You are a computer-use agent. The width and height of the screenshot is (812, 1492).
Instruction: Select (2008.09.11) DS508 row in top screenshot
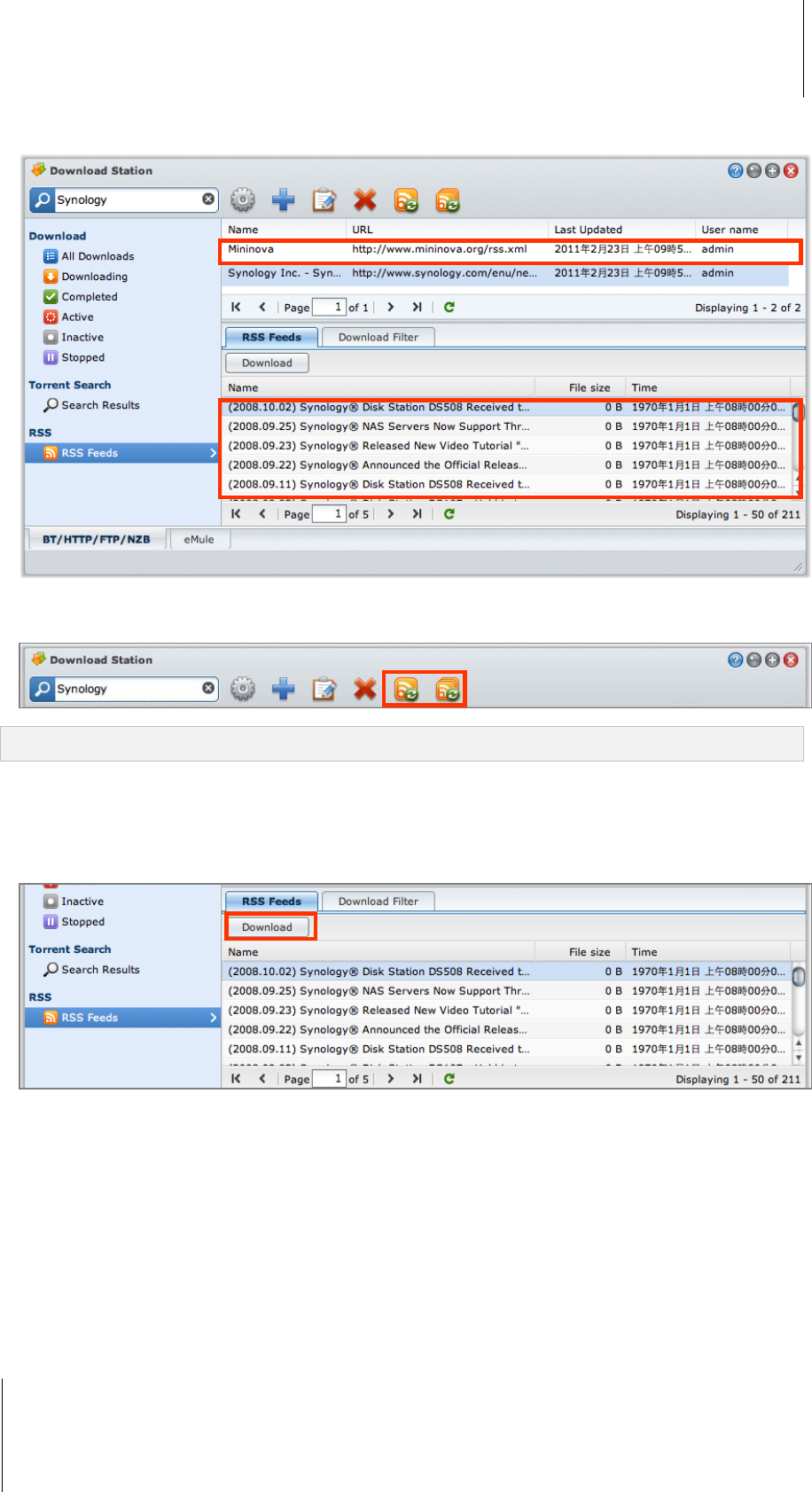coord(506,485)
